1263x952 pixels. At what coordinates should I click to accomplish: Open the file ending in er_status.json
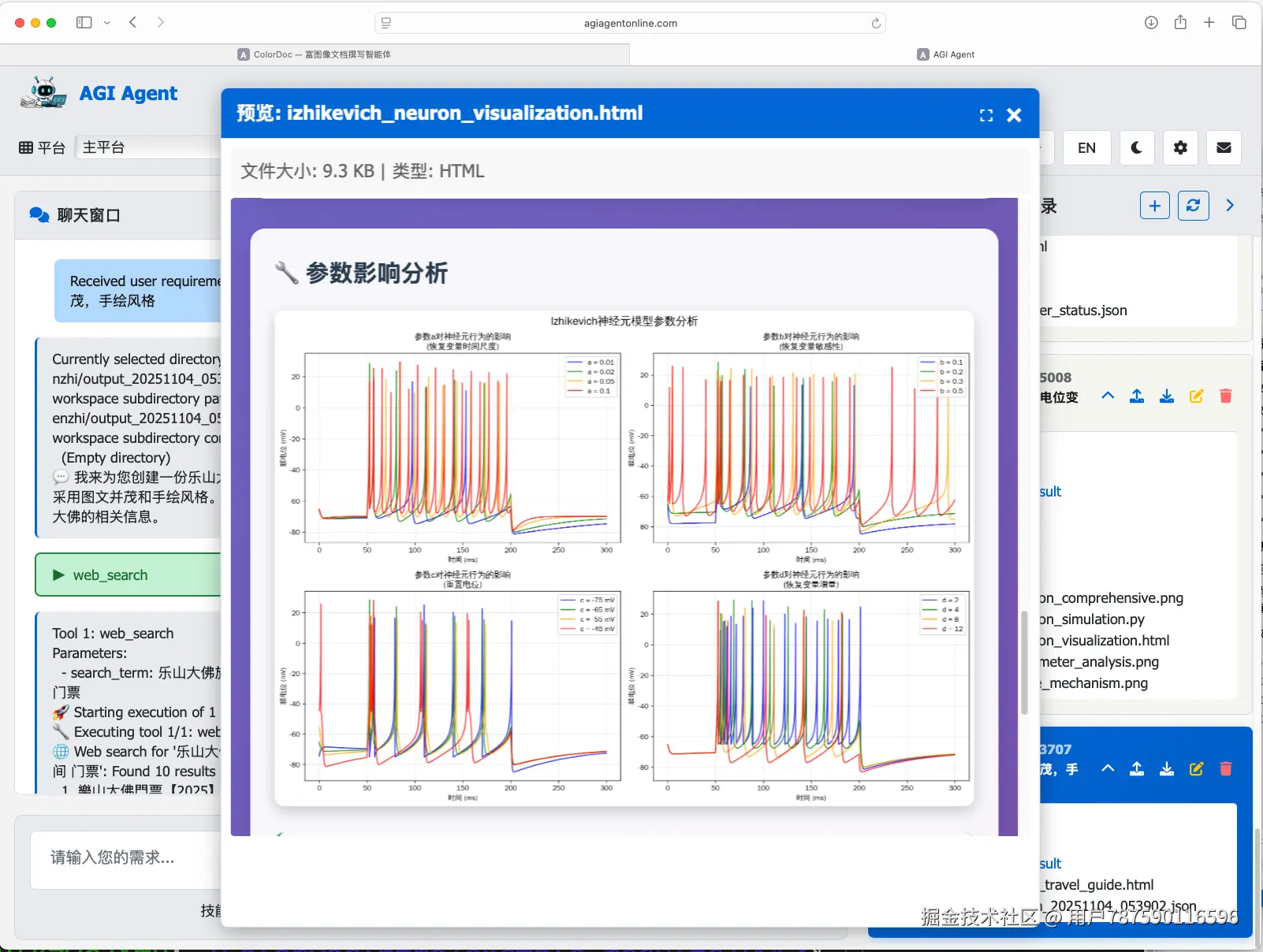(1083, 311)
